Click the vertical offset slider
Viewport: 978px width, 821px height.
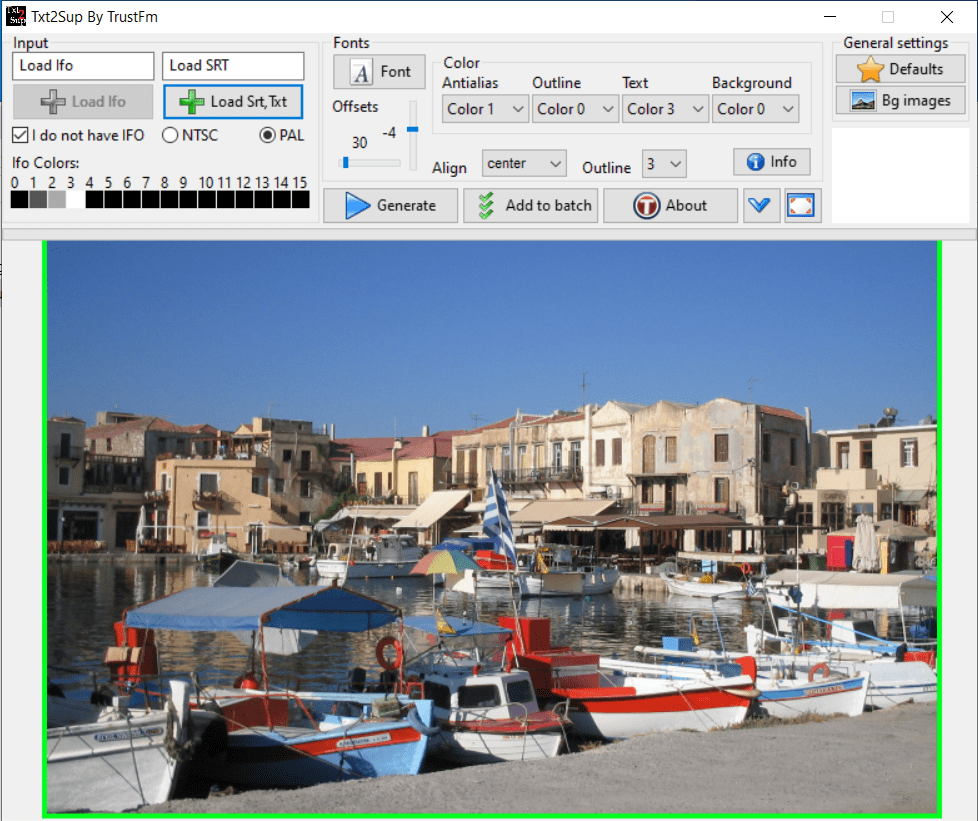[412, 135]
